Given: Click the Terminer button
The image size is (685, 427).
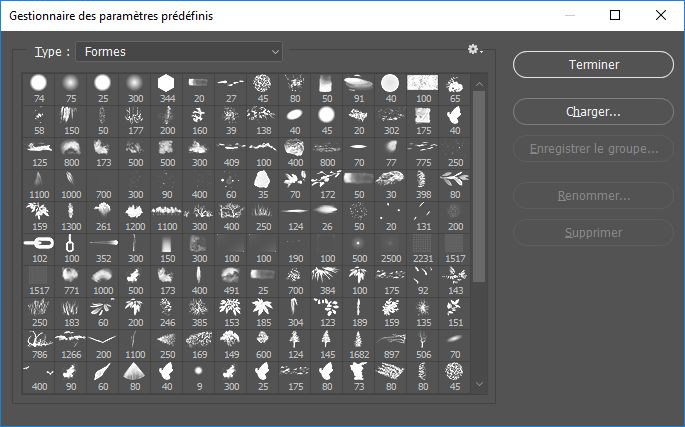Looking at the screenshot, I should pos(593,64).
